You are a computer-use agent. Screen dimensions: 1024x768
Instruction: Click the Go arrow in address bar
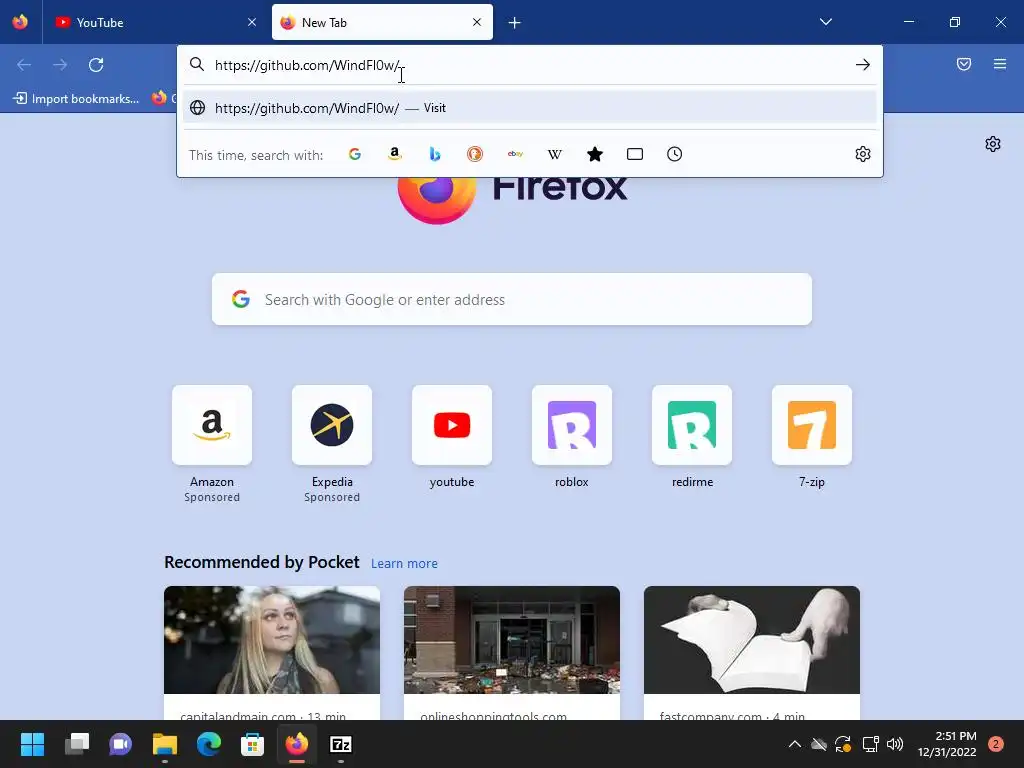click(x=863, y=65)
